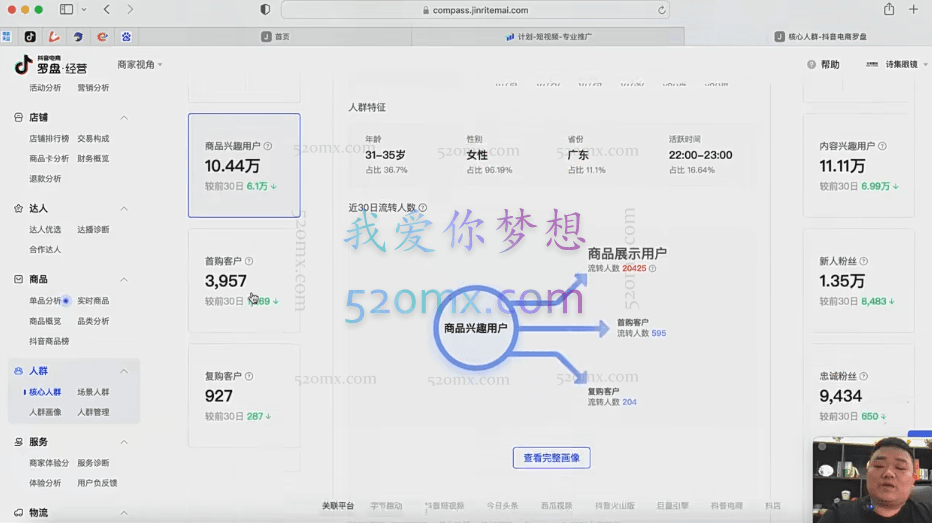Screen dimensions: 932x523
Task: Collapse the 达人 sidebar section
Action: coord(124,209)
